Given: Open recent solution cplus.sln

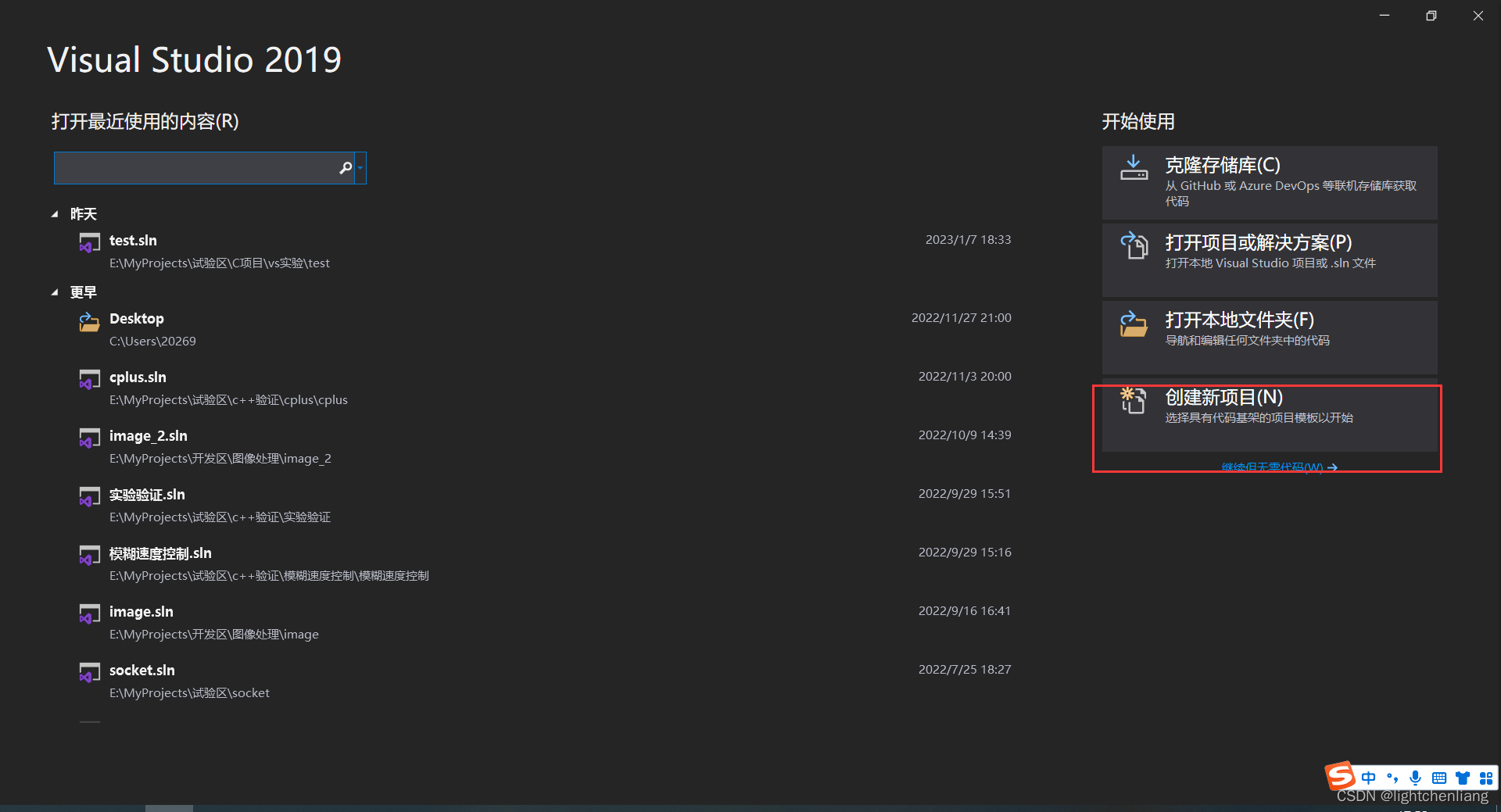Looking at the screenshot, I should pos(545,388).
